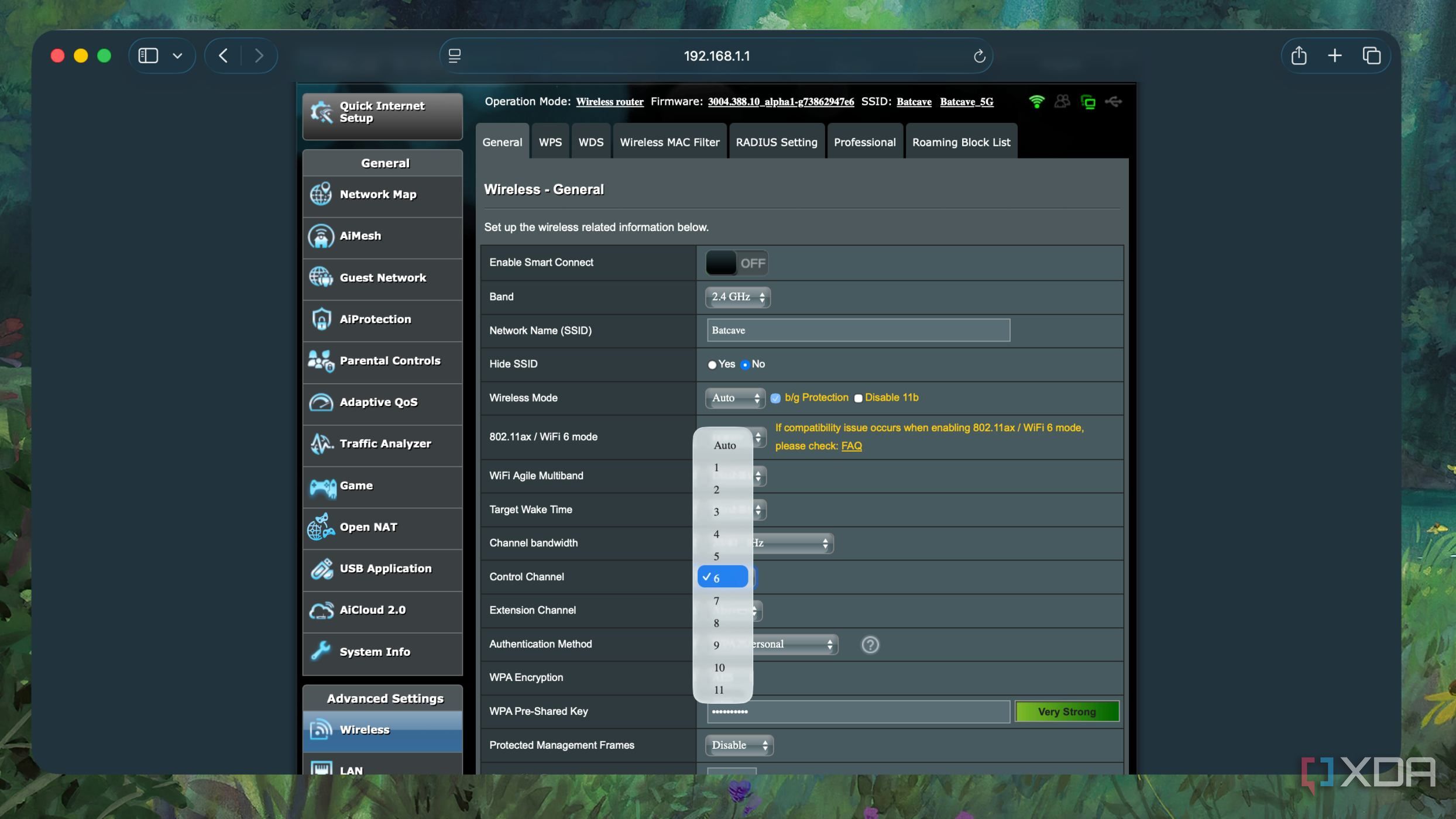This screenshot has height=819, width=1456.
Task: Open the Wireless MAC Filter tab
Action: [669, 142]
